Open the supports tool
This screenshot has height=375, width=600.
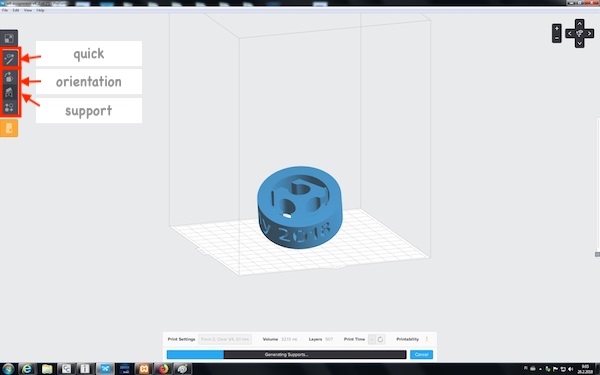(9, 92)
